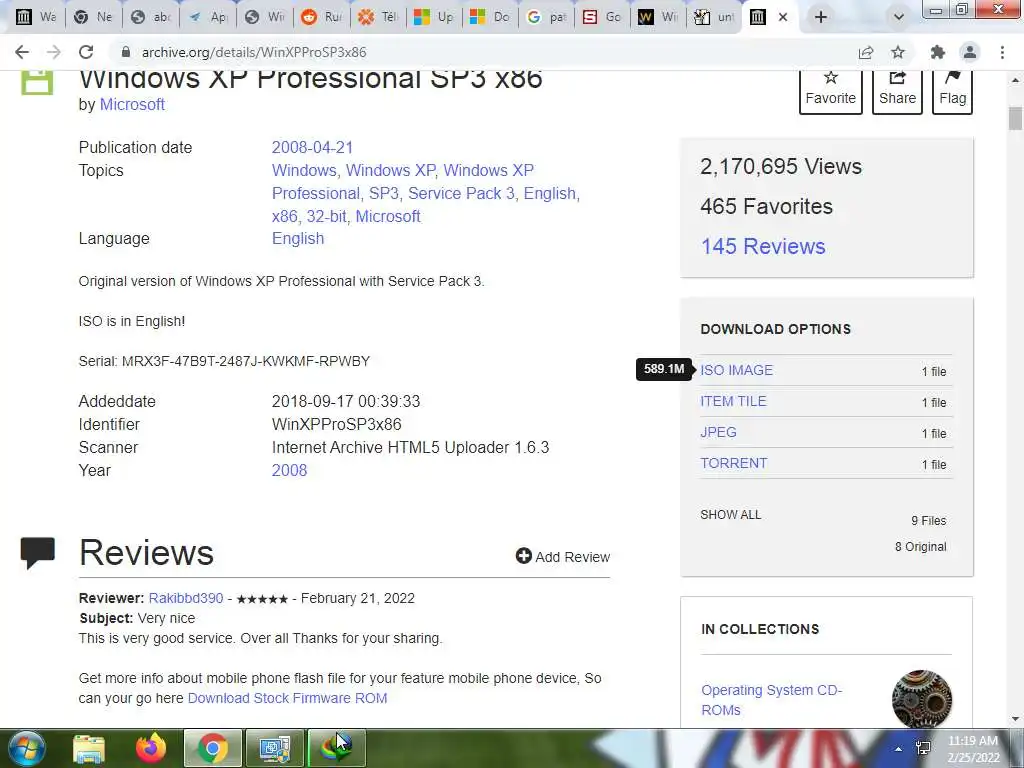Go forward with the browser arrow
Screen dimensions: 1024x768
54,52
